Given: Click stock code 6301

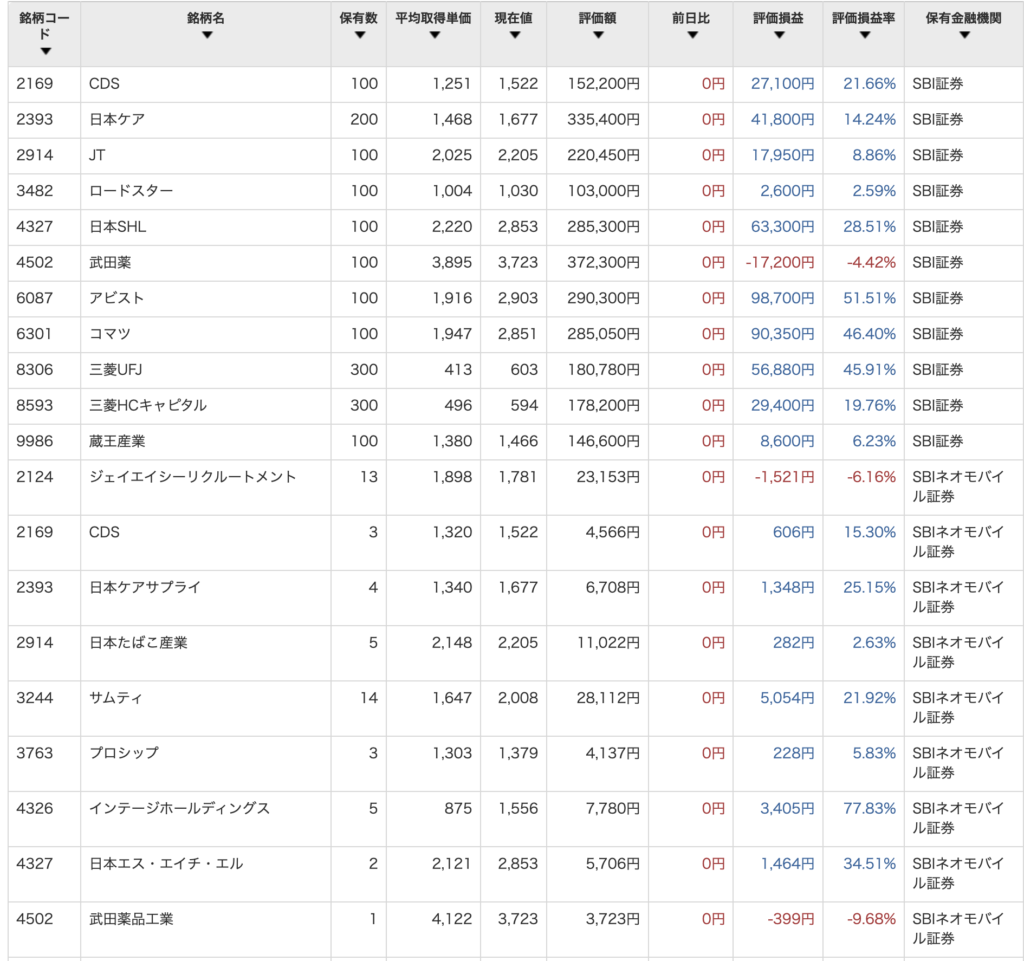Looking at the screenshot, I should pos(34,334).
